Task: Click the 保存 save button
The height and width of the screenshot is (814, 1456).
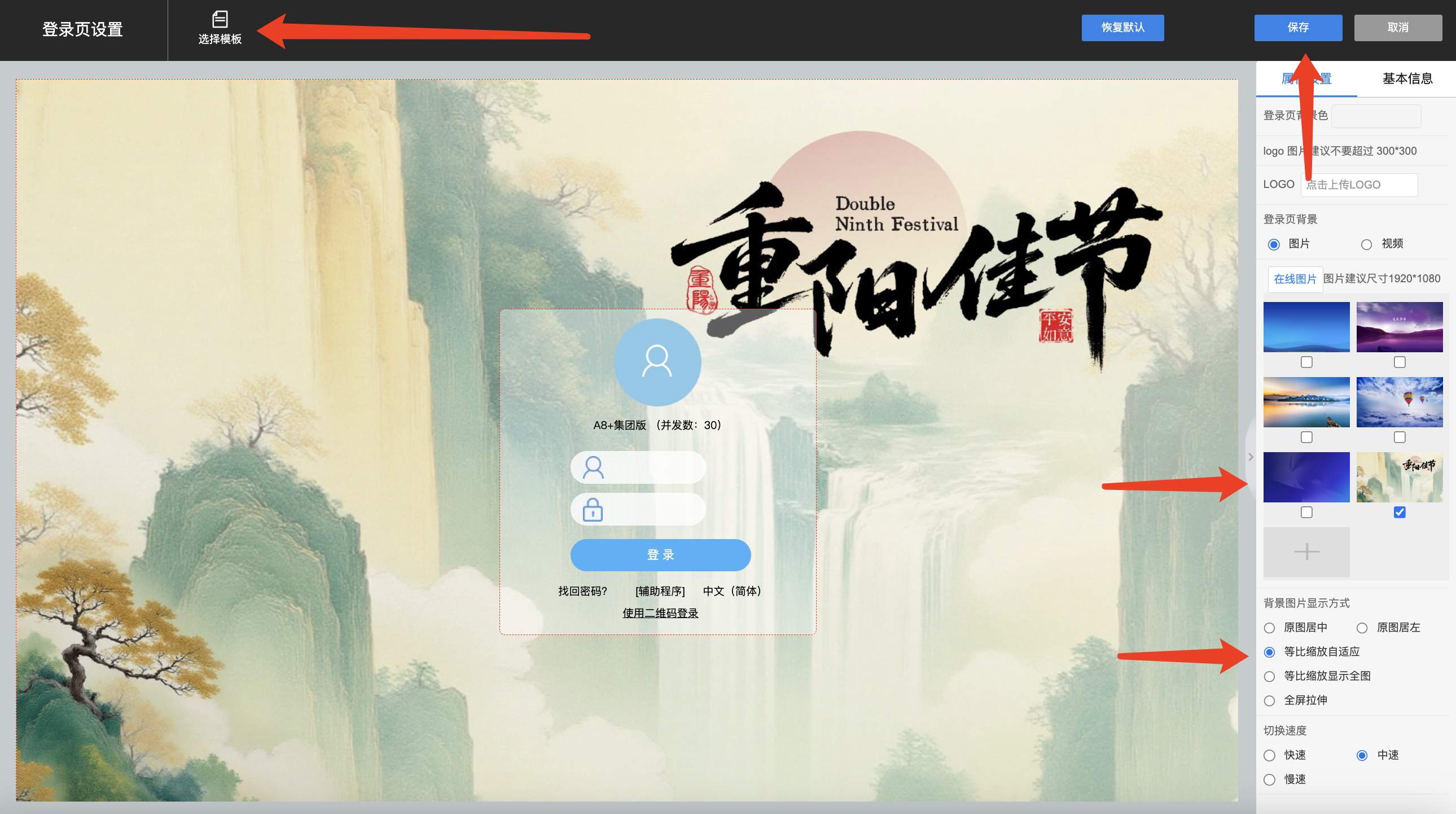Action: click(1298, 28)
